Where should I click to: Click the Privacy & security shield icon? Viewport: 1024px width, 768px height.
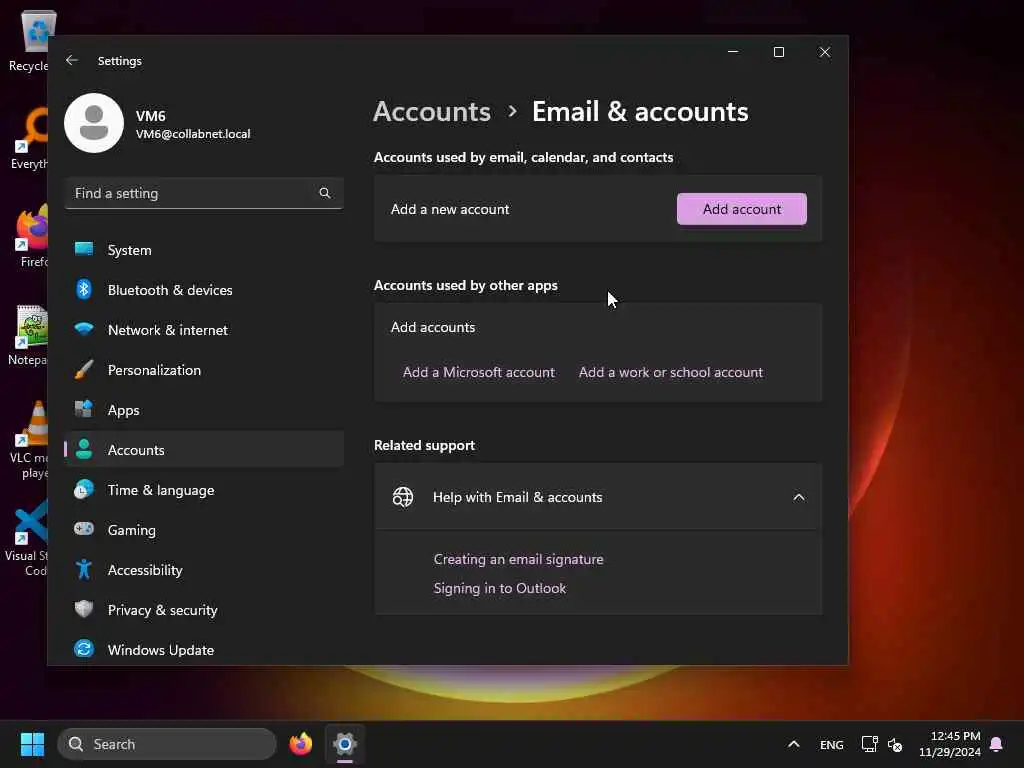[84, 609]
